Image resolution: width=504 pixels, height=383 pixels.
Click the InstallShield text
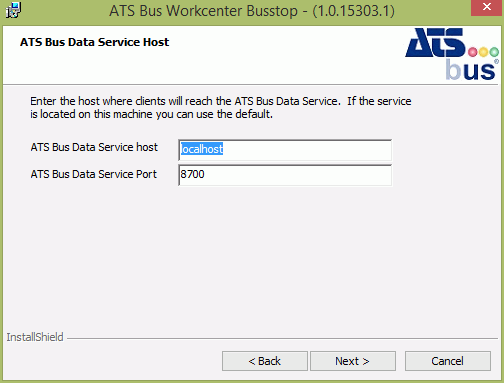[x=35, y=337]
